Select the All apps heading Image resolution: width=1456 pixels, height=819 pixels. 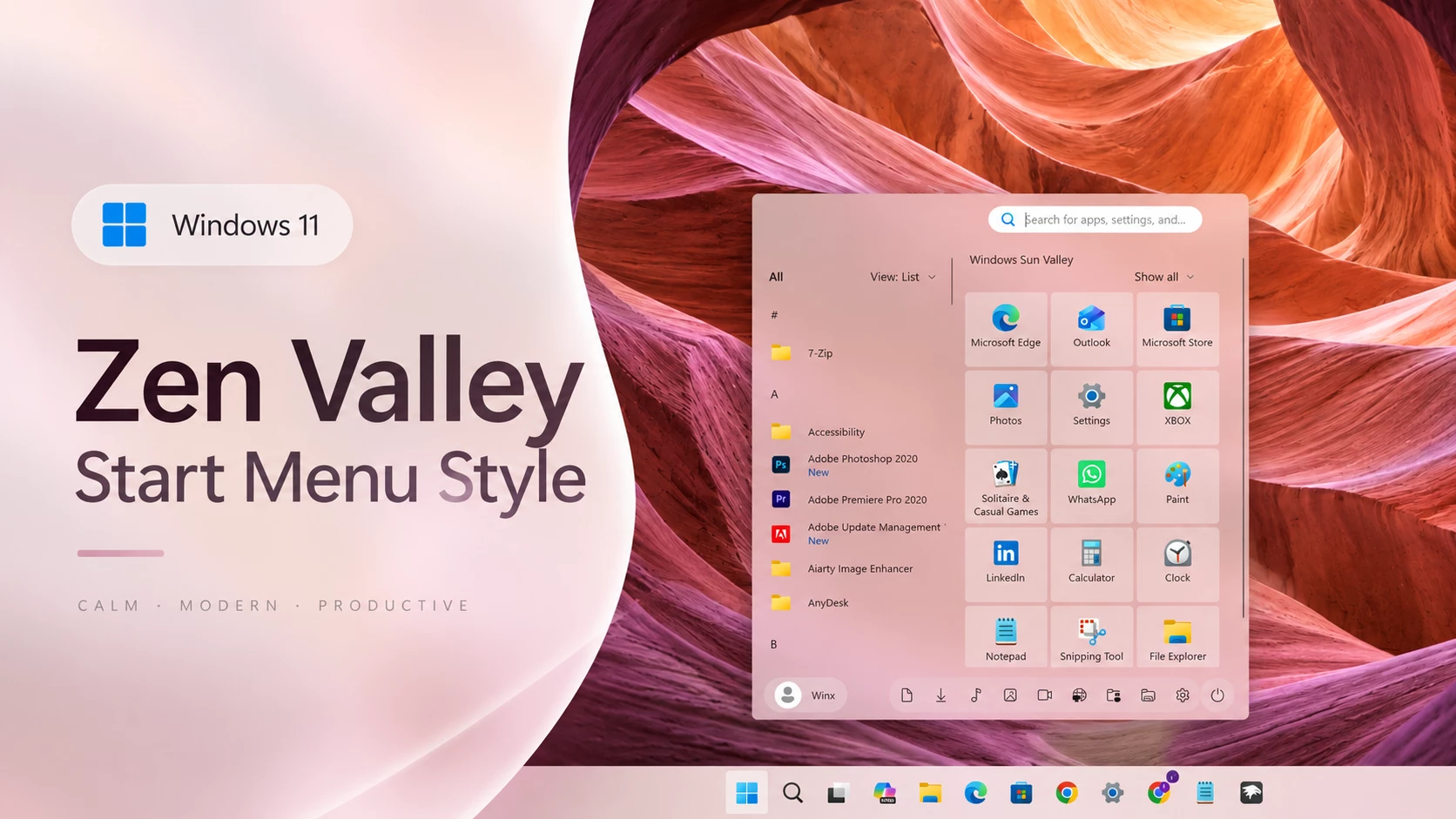(x=776, y=277)
